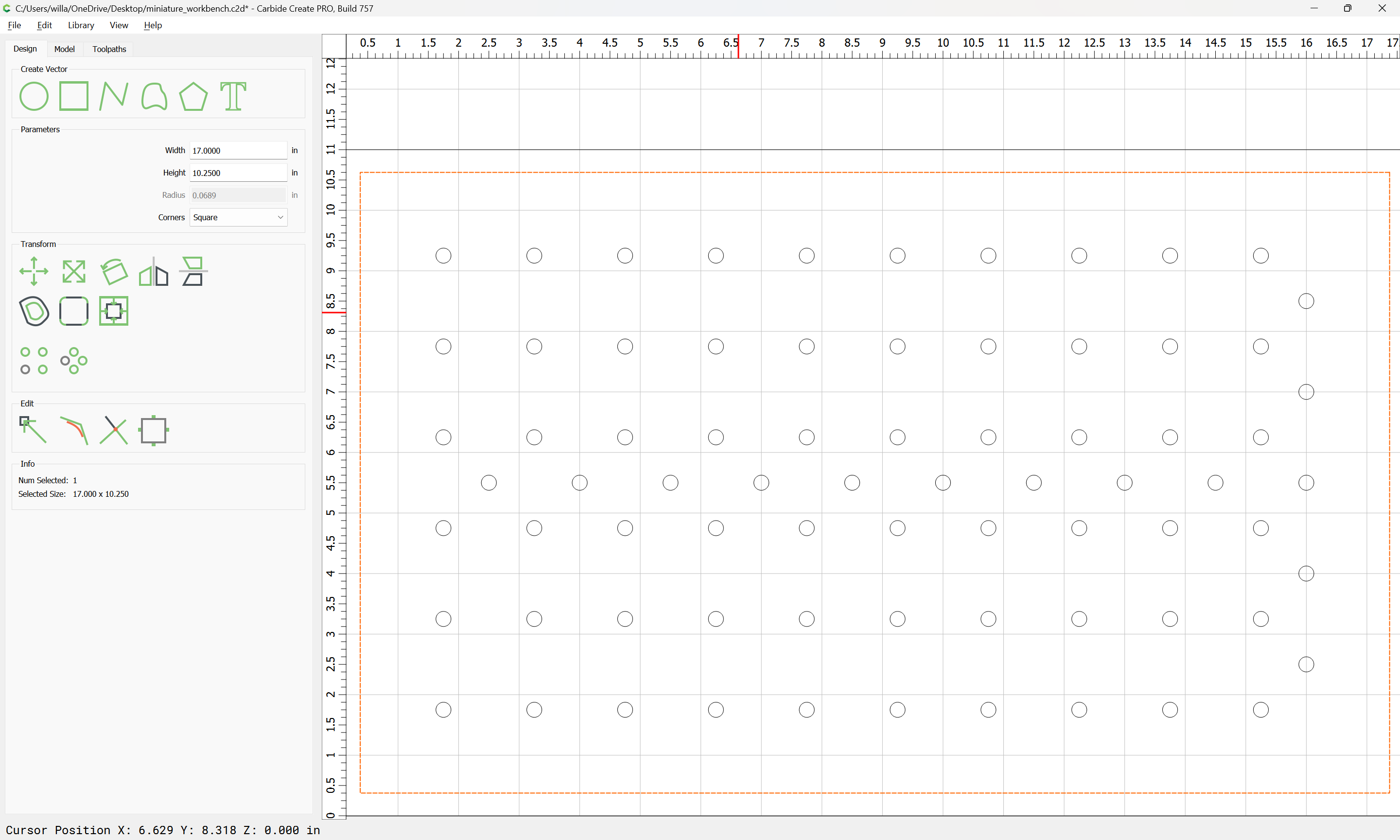Select the Rectangle vector tool
Viewport: 1400px width, 840px height.
(x=74, y=96)
